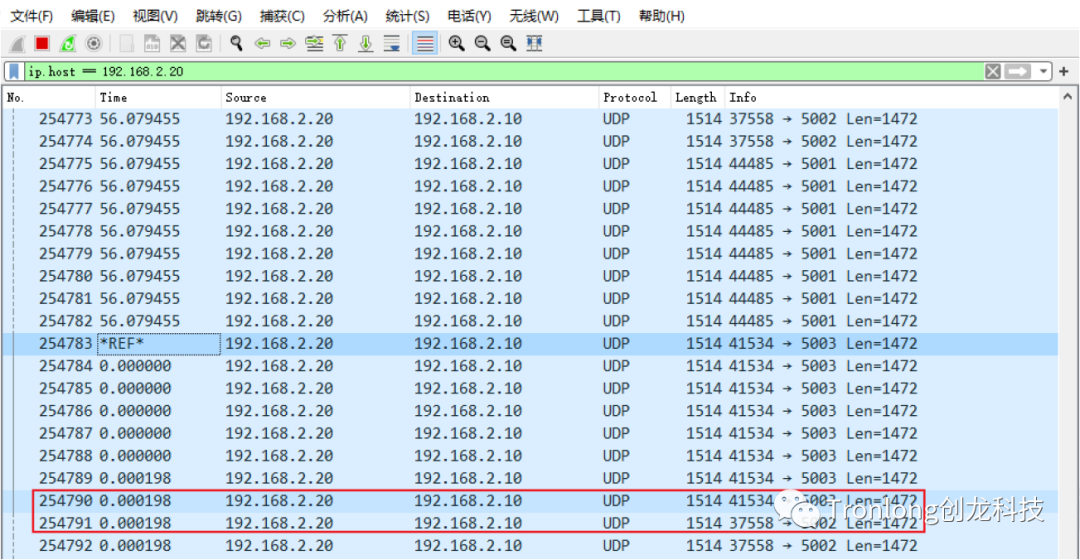Go back to previous packet arrow
Viewport: 1080px width, 560px height.
pos(262,44)
